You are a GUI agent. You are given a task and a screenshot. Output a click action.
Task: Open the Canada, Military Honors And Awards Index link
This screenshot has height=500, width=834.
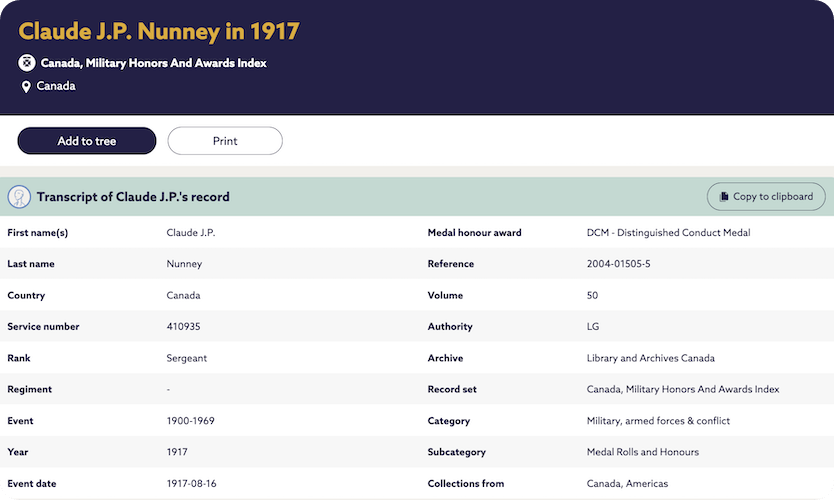(153, 63)
